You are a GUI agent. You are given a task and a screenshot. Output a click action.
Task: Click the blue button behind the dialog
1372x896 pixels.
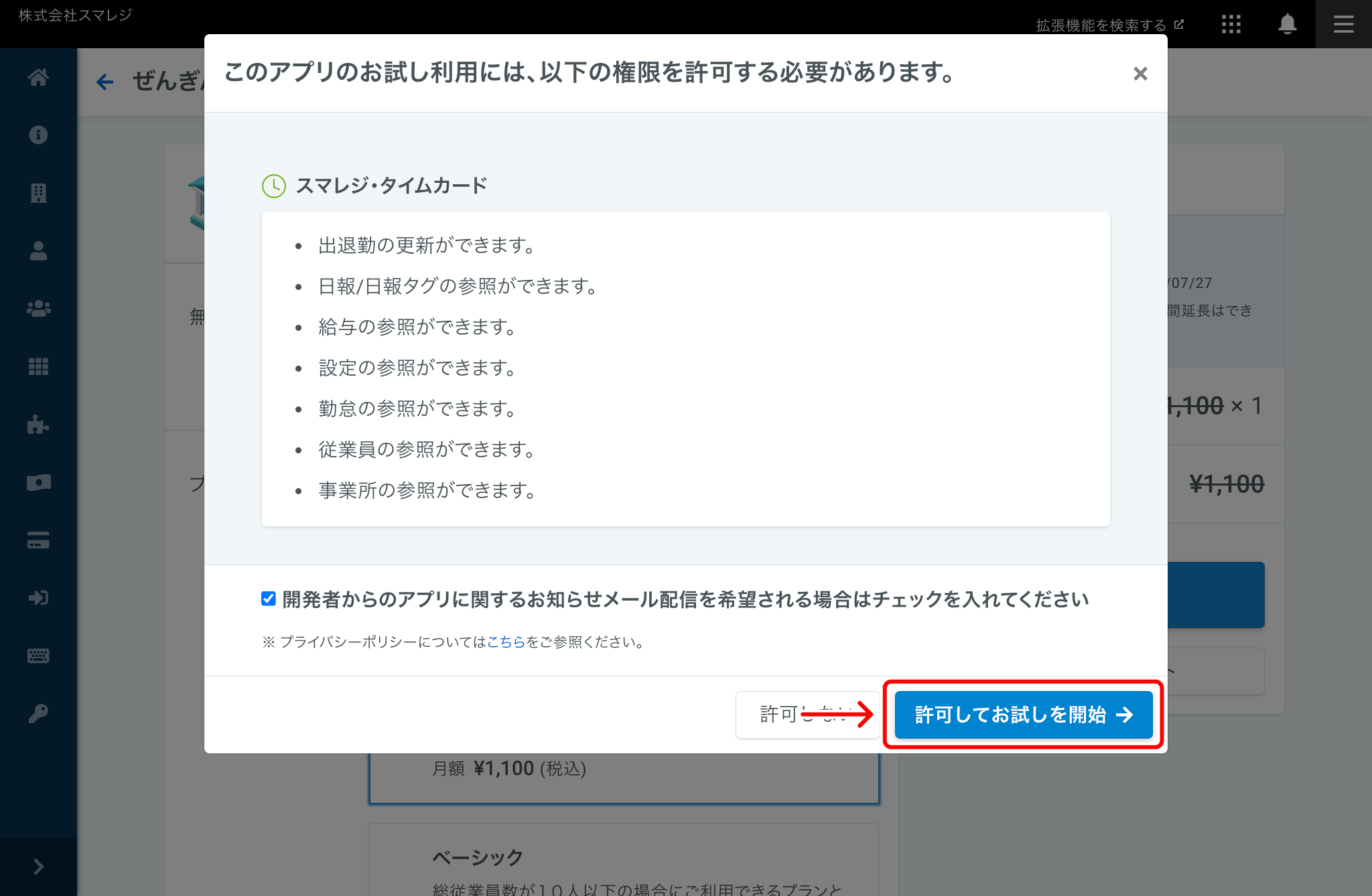(1216, 595)
